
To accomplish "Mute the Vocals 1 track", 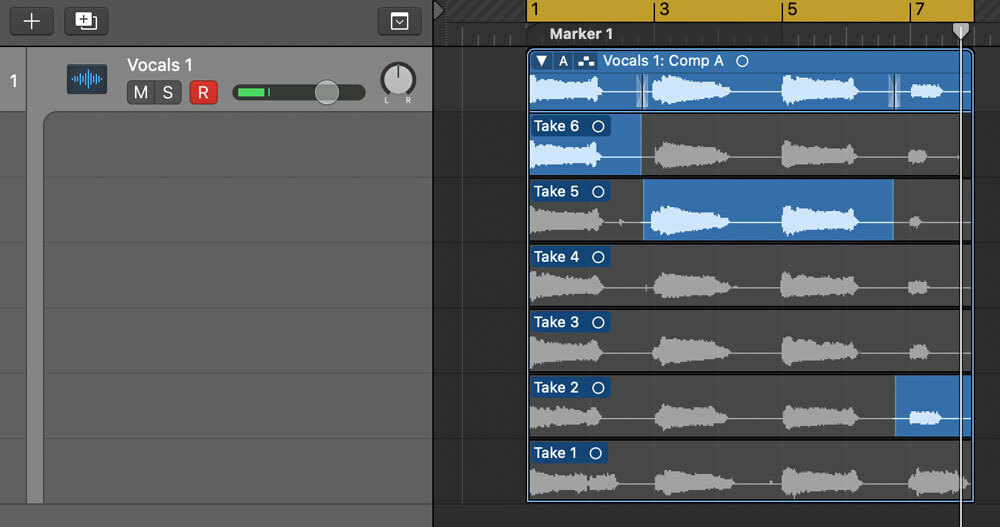I will (140, 93).
